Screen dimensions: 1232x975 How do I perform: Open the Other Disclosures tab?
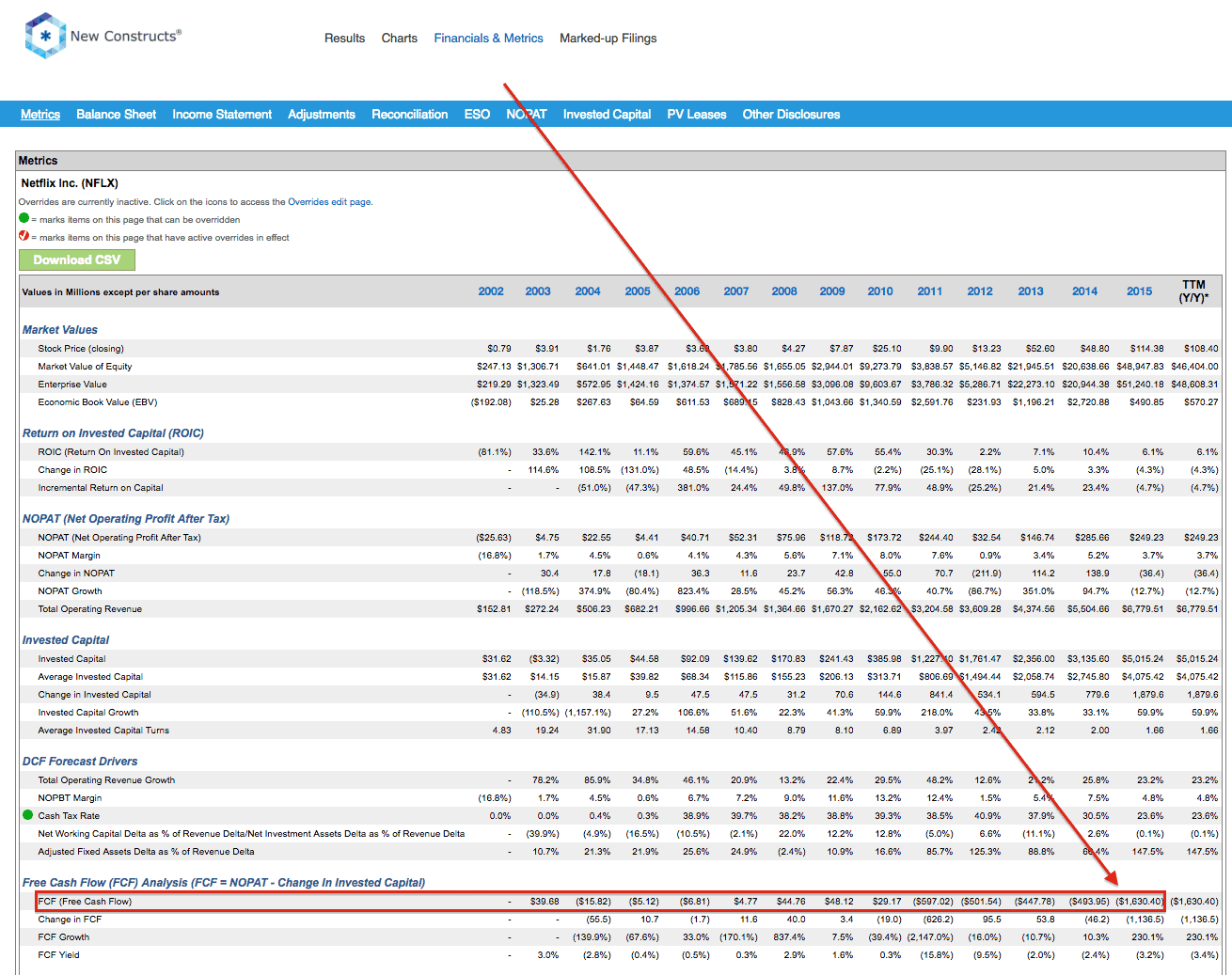coord(791,115)
